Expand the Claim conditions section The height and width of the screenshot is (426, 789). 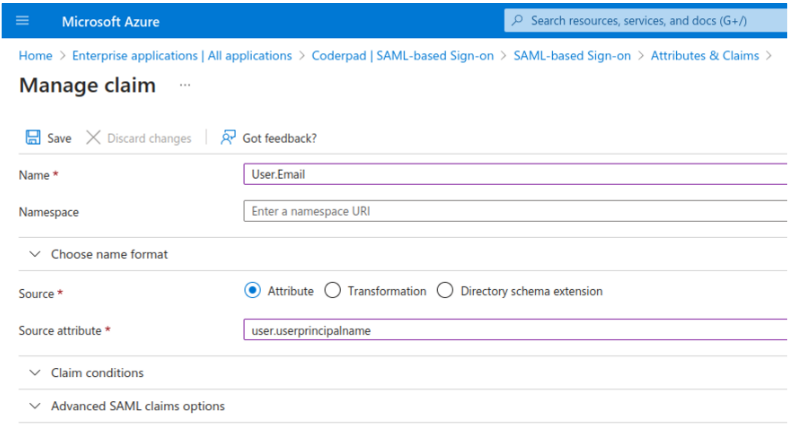point(37,373)
